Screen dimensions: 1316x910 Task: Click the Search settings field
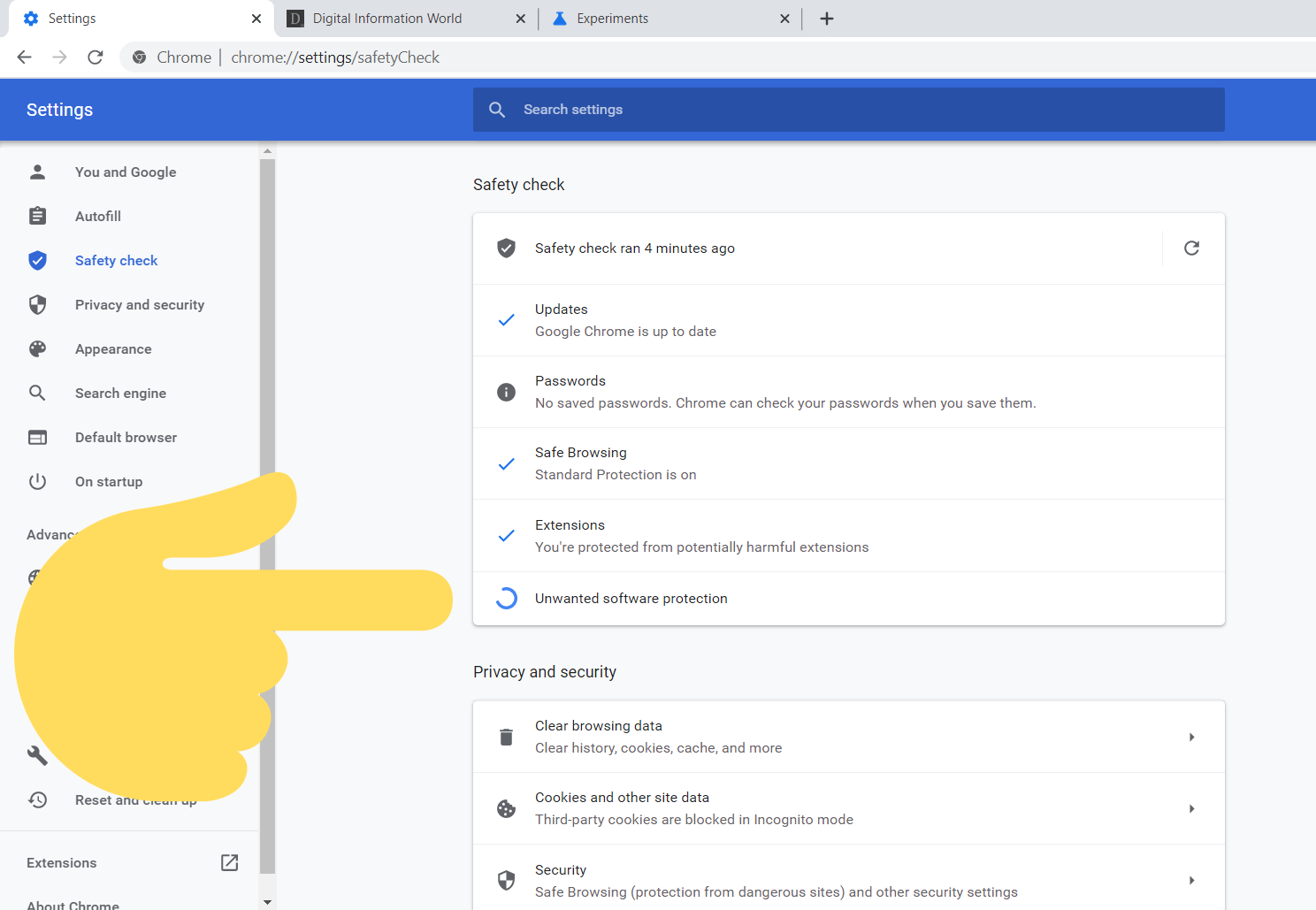coord(849,109)
